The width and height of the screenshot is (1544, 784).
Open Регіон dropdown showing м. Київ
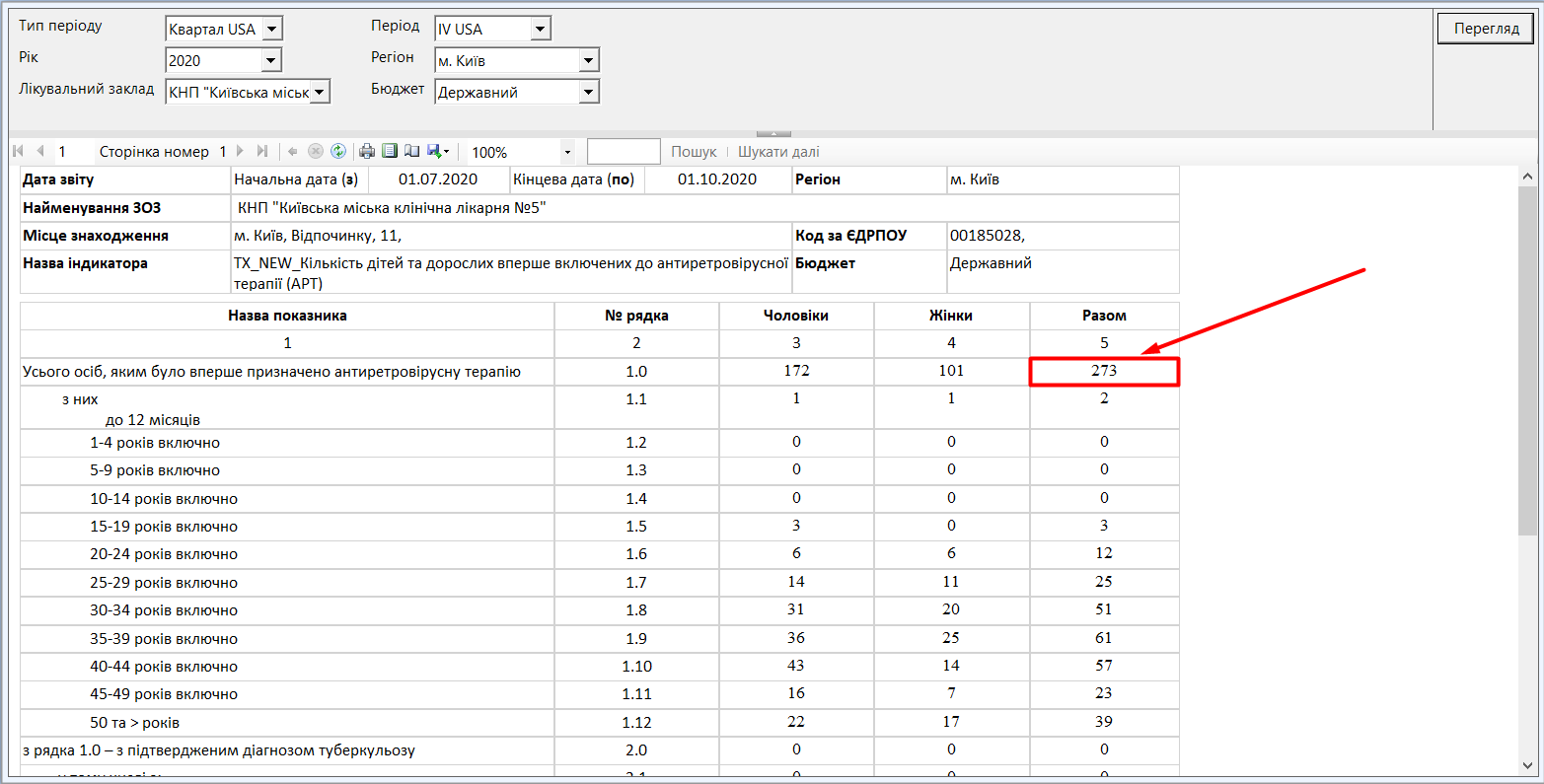coord(588,61)
